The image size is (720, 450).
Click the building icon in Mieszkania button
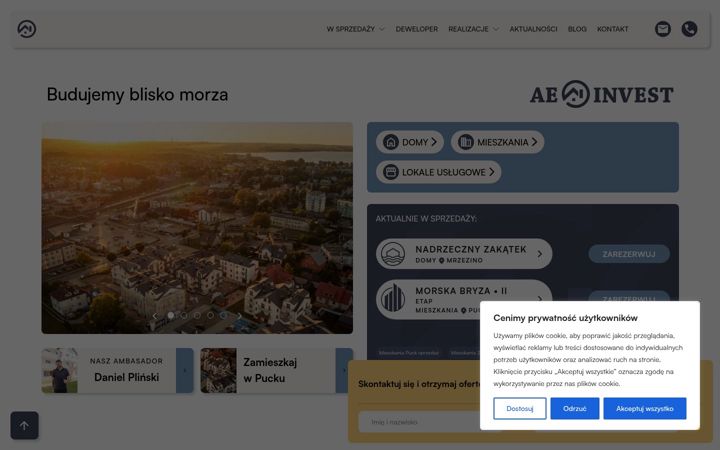tap(466, 142)
